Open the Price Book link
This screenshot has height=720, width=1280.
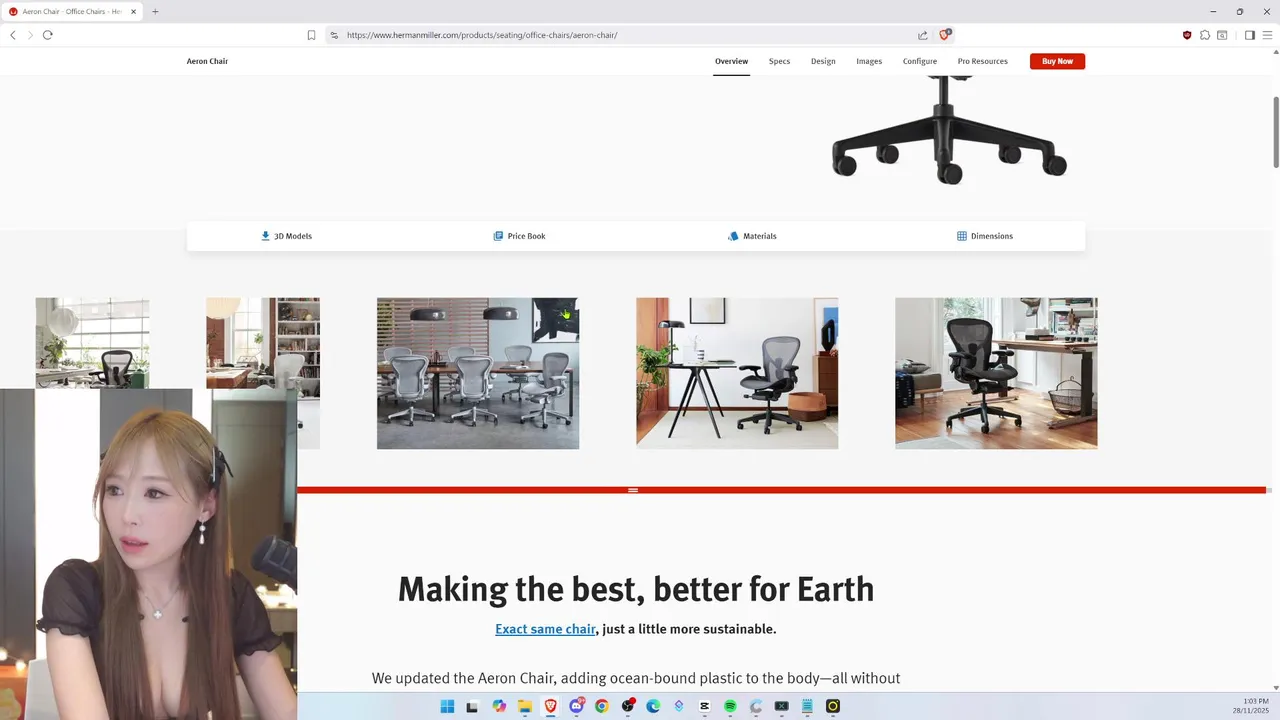[519, 236]
